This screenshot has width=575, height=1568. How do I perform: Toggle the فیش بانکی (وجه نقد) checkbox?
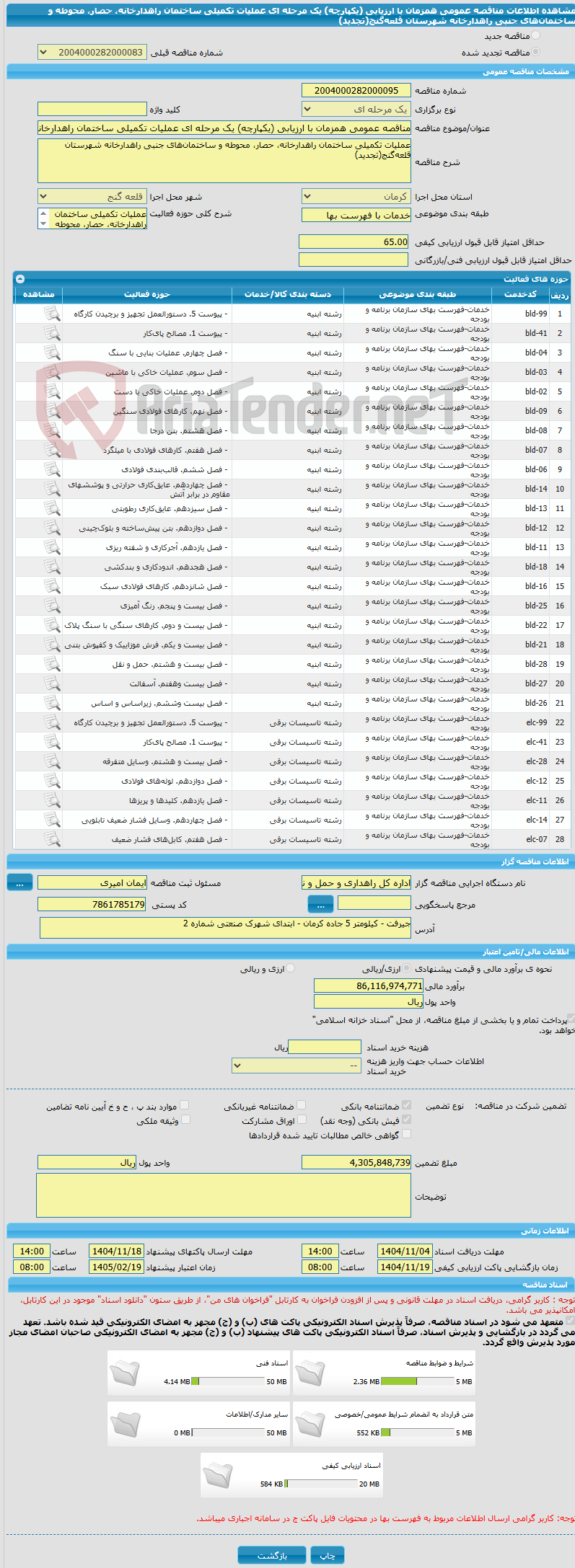coord(407,1120)
